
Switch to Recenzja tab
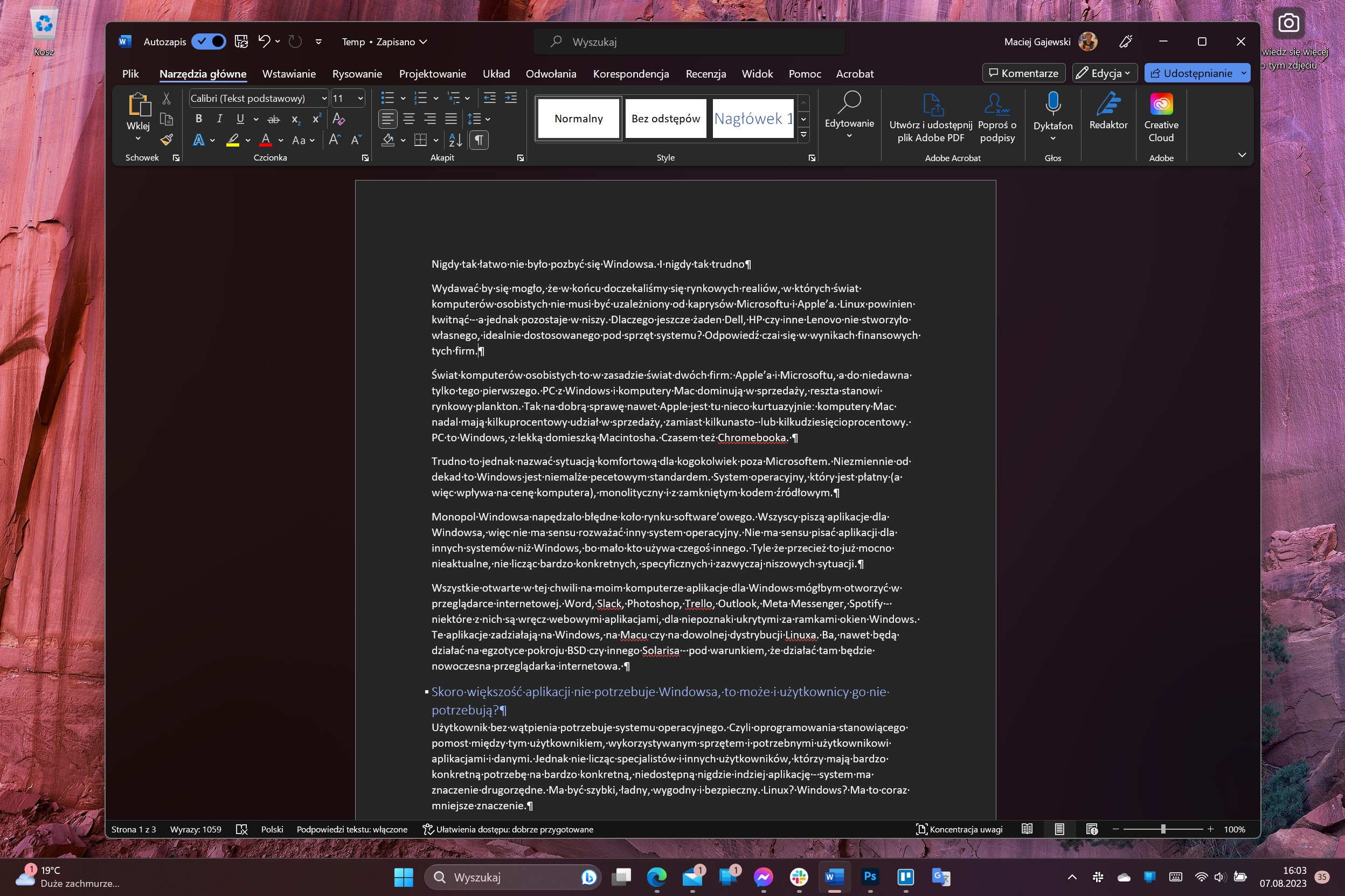click(705, 73)
